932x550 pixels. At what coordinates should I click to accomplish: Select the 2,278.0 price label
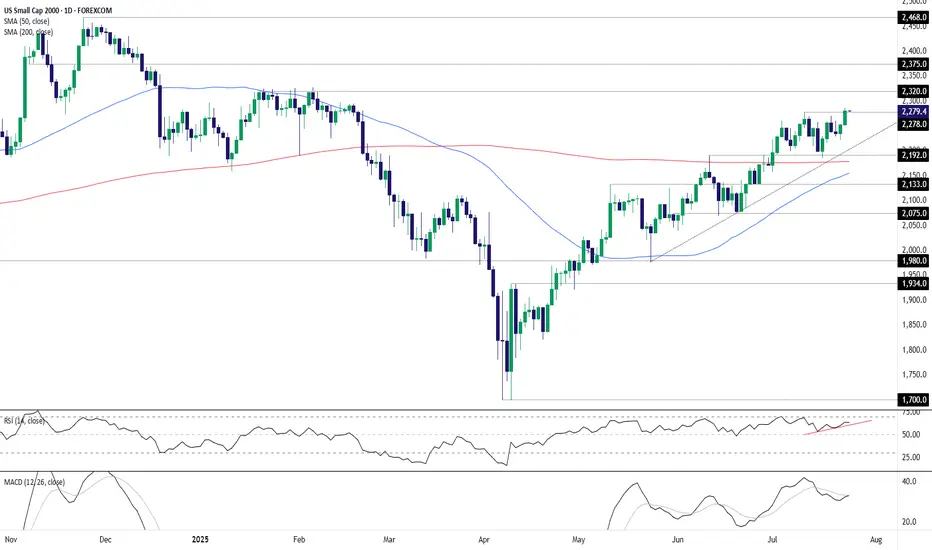click(914, 124)
